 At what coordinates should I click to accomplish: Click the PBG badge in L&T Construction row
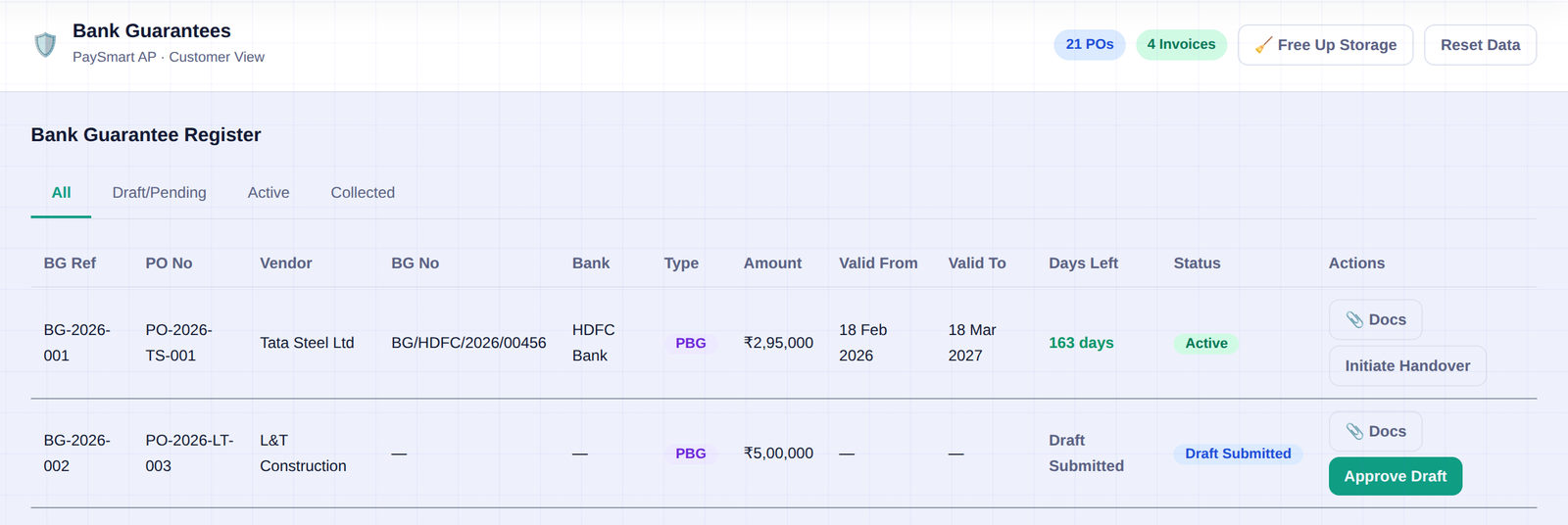[691, 453]
